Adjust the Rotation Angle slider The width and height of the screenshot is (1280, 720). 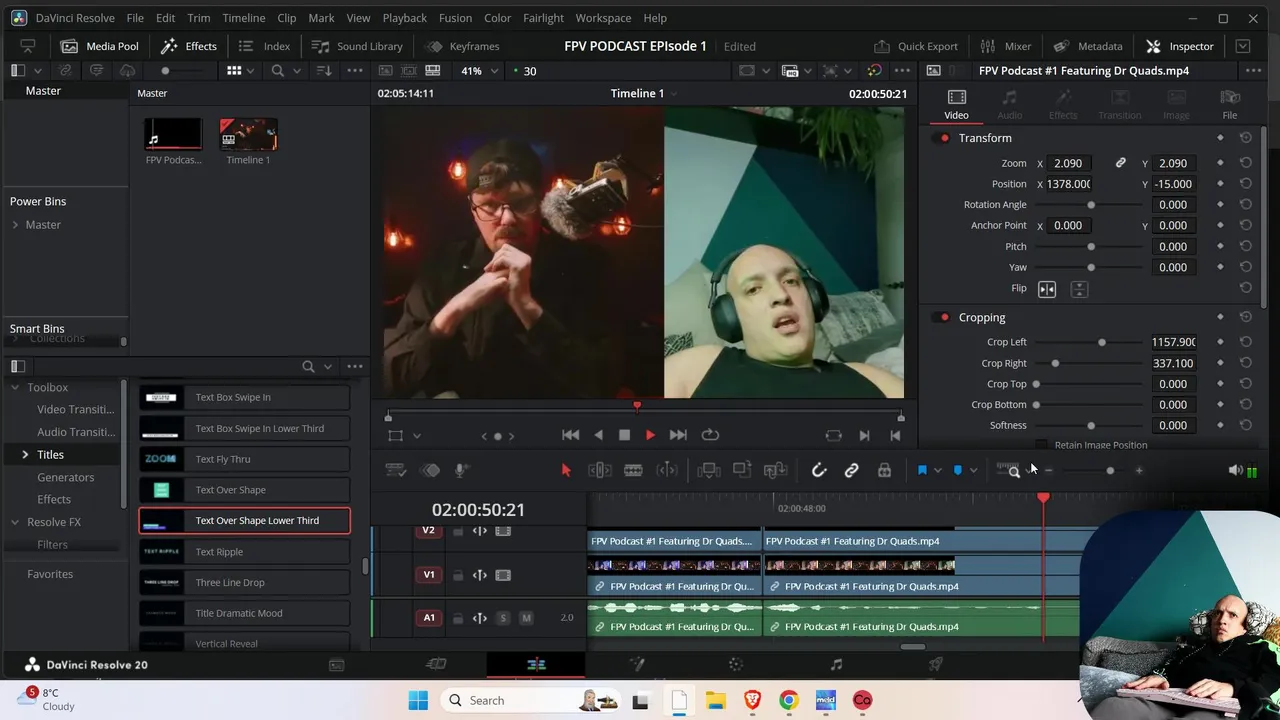pos(1091,205)
